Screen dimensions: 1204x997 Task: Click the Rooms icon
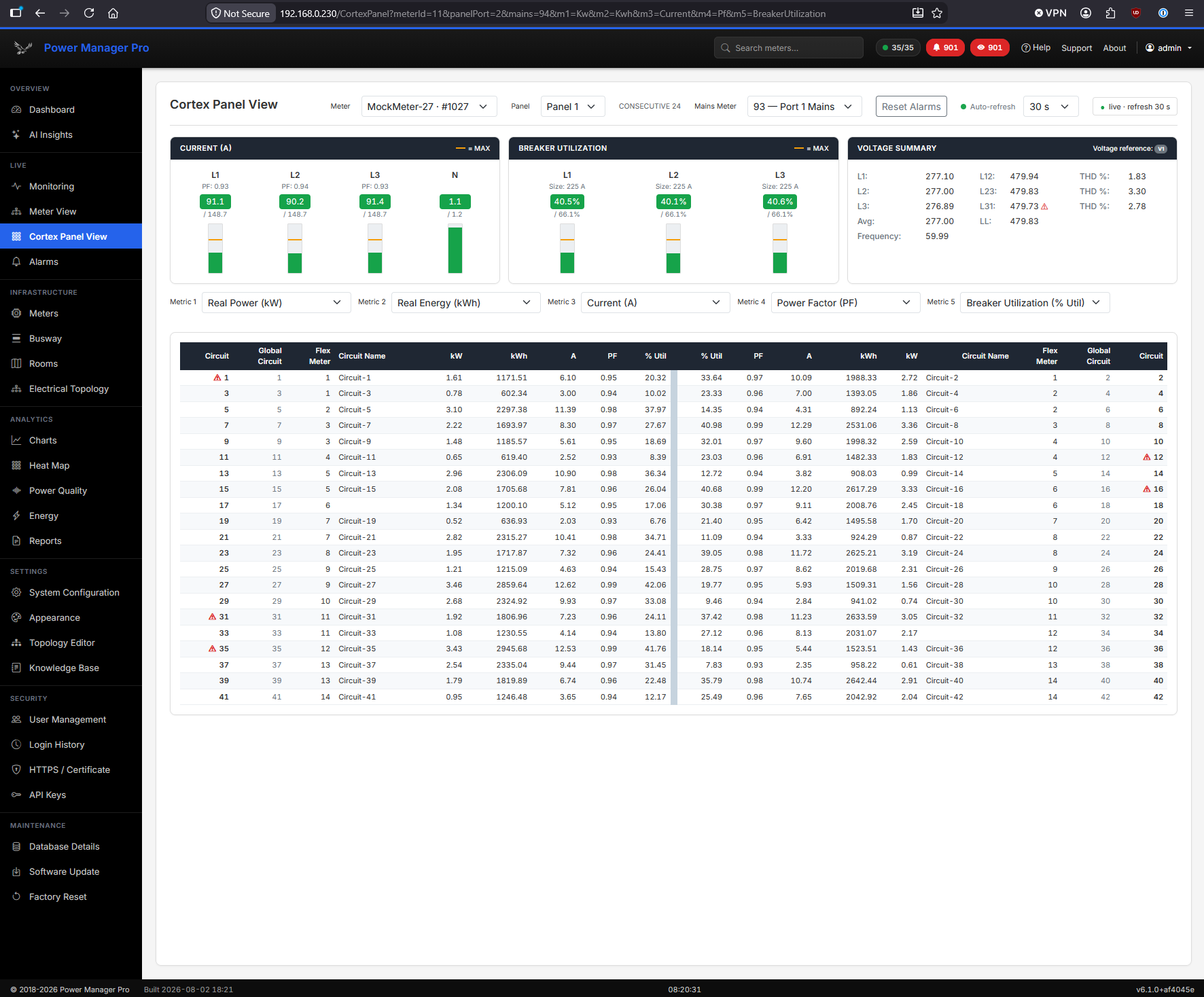[x=16, y=363]
